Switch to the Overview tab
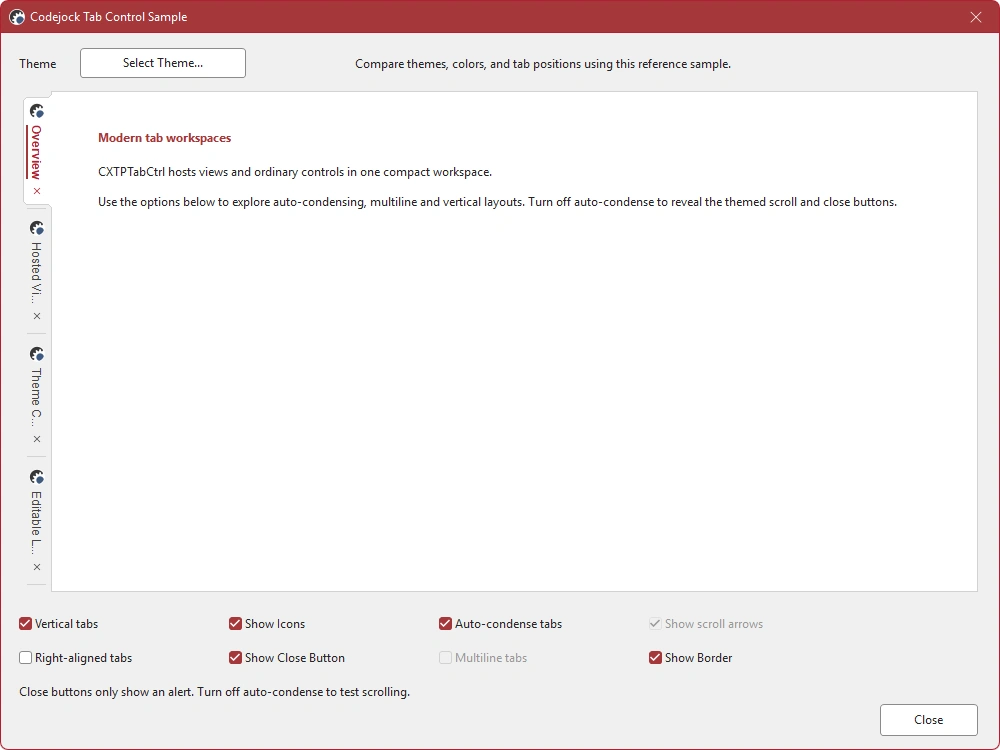The image size is (1000, 750). [x=36, y=152]
